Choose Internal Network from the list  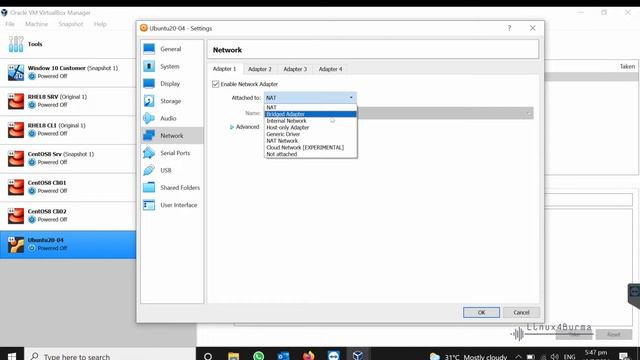(x=311, y=121)
